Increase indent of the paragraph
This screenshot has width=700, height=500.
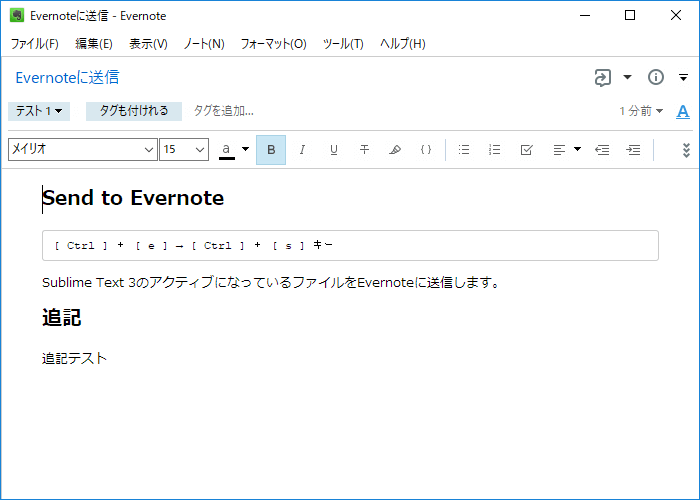[633, 150]
